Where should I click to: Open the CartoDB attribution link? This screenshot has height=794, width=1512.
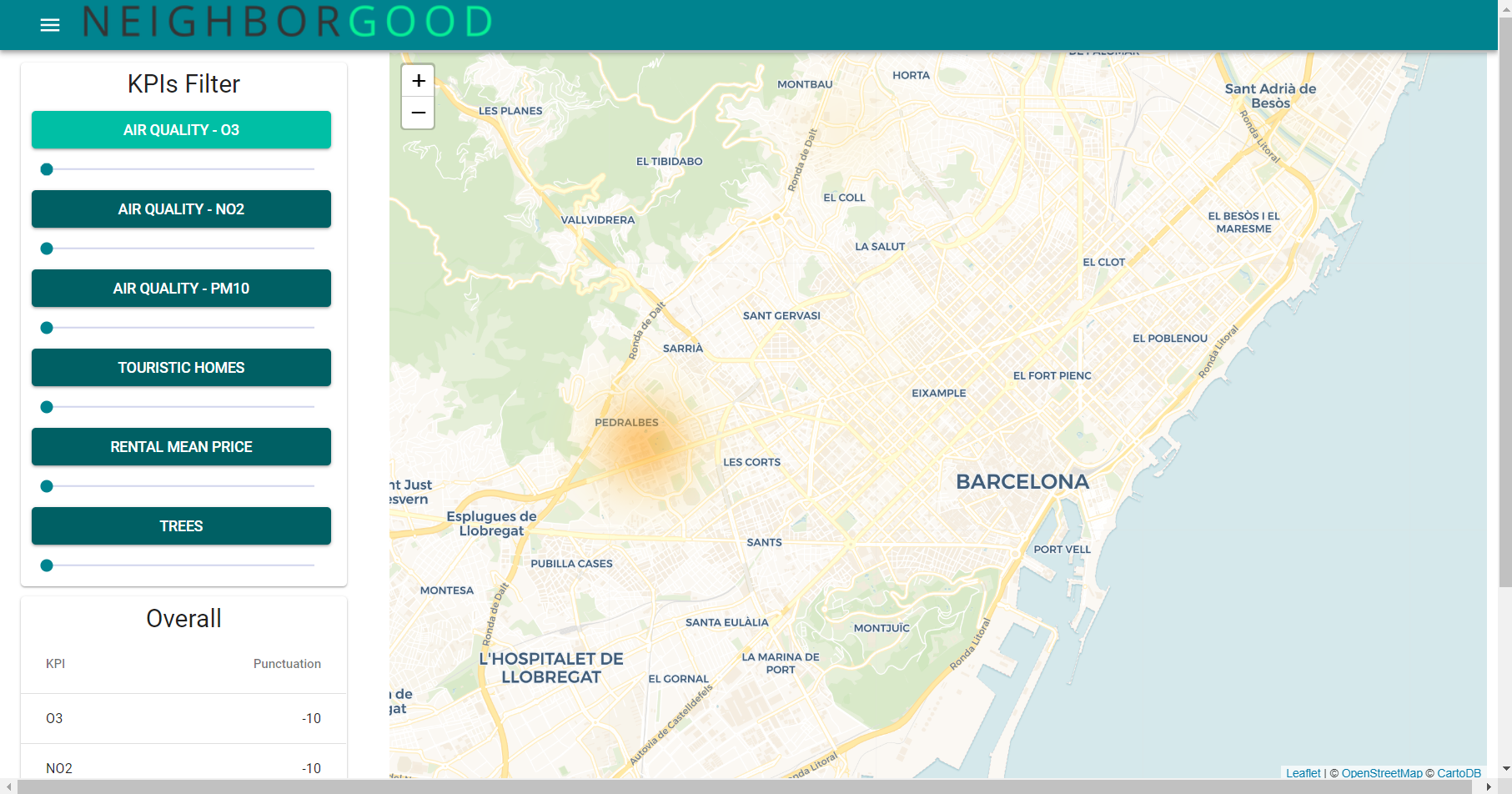[x=1459, y=773]
